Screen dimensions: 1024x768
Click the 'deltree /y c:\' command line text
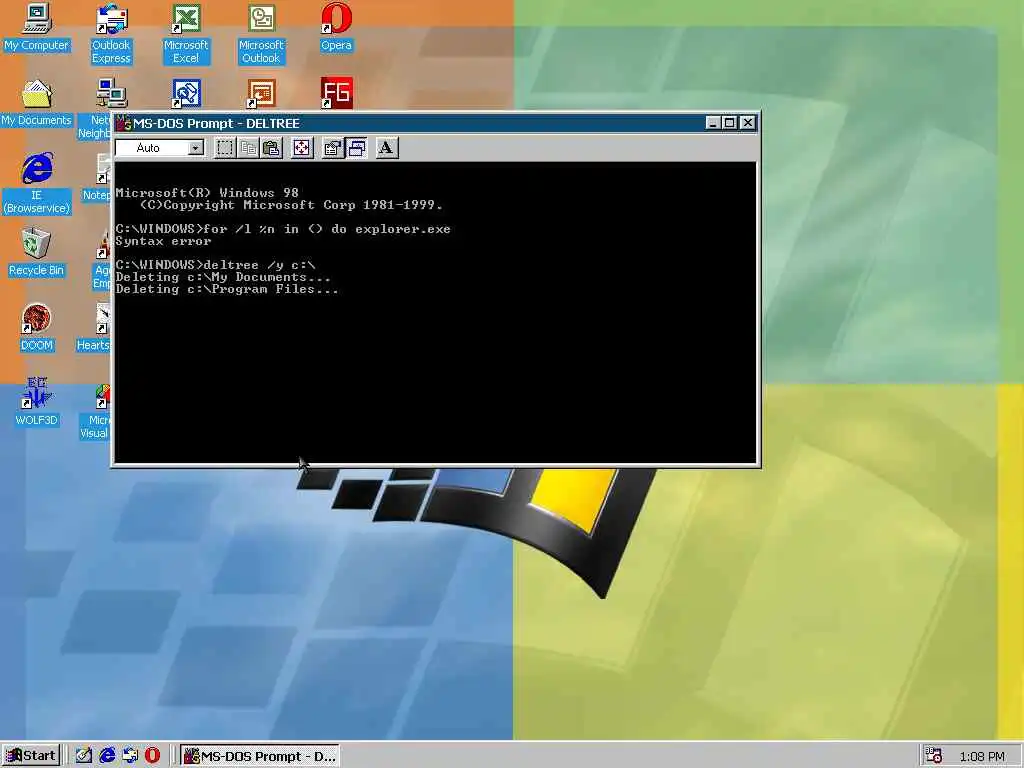coord(259,264)
